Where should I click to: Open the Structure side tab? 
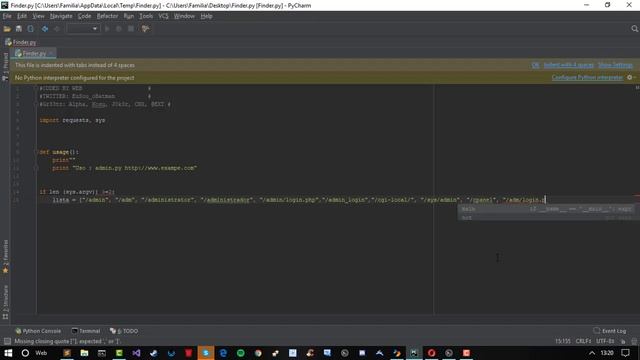(x=5, y=302)
